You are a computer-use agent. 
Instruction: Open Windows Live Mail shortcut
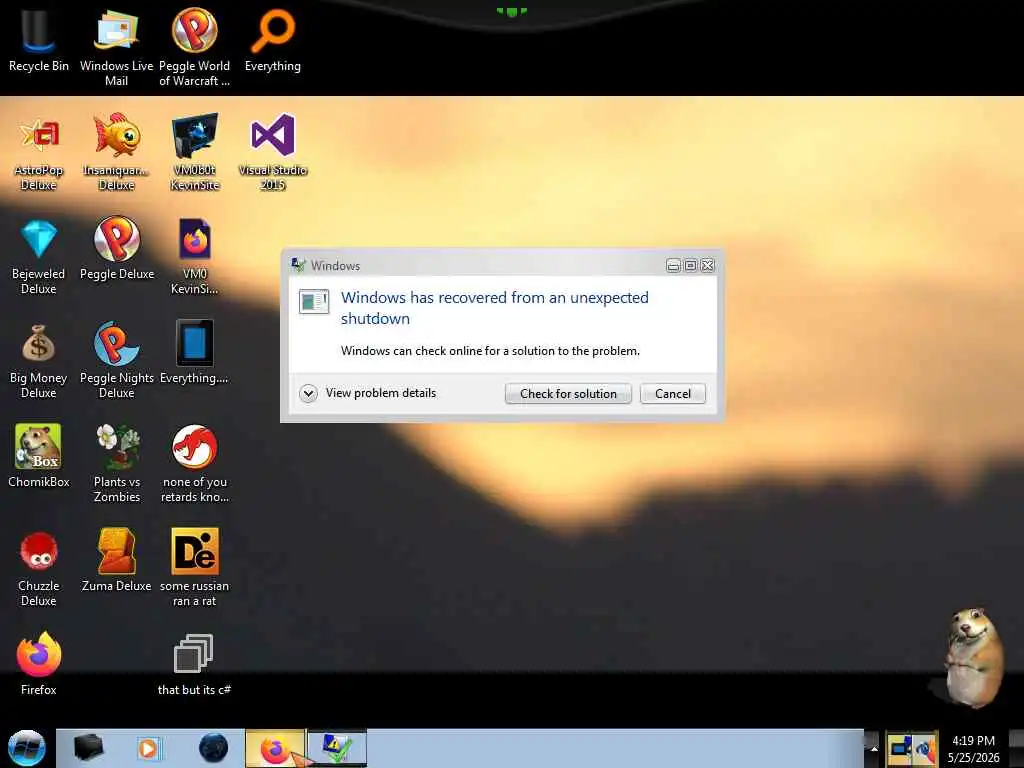point(116,46)
